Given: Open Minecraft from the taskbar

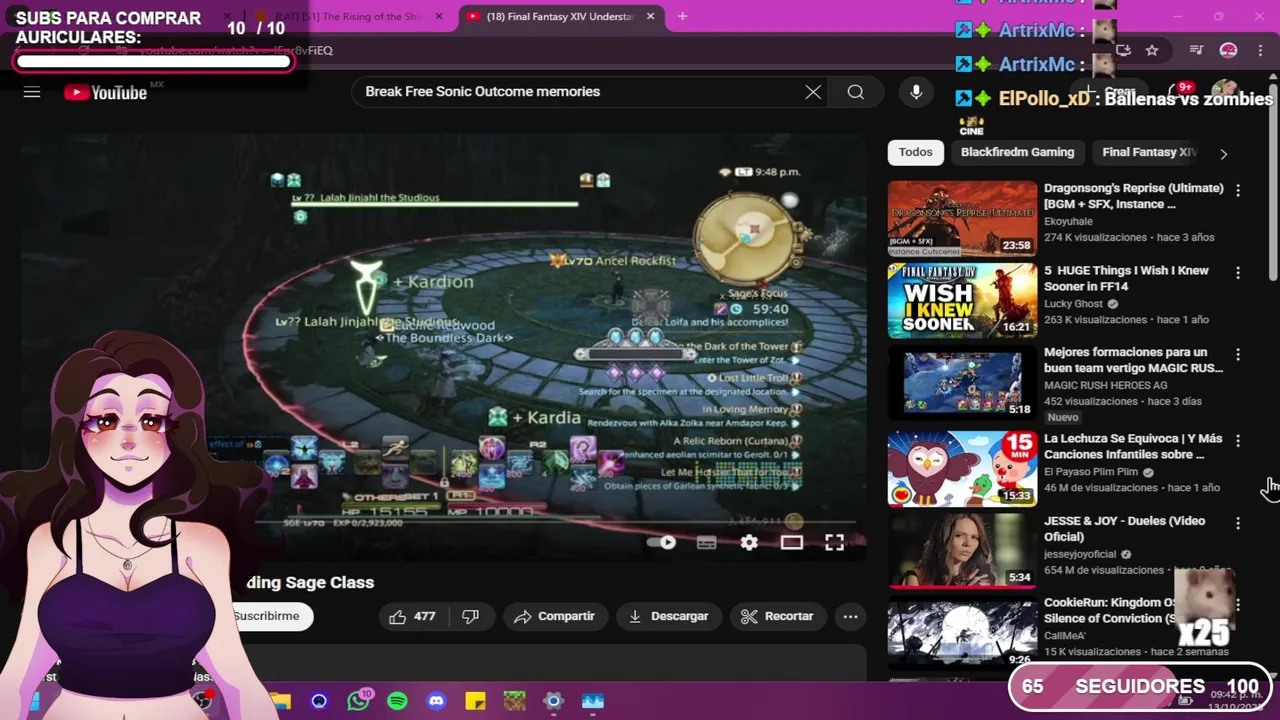Looking at the screenshot, I should click(514, 701).
